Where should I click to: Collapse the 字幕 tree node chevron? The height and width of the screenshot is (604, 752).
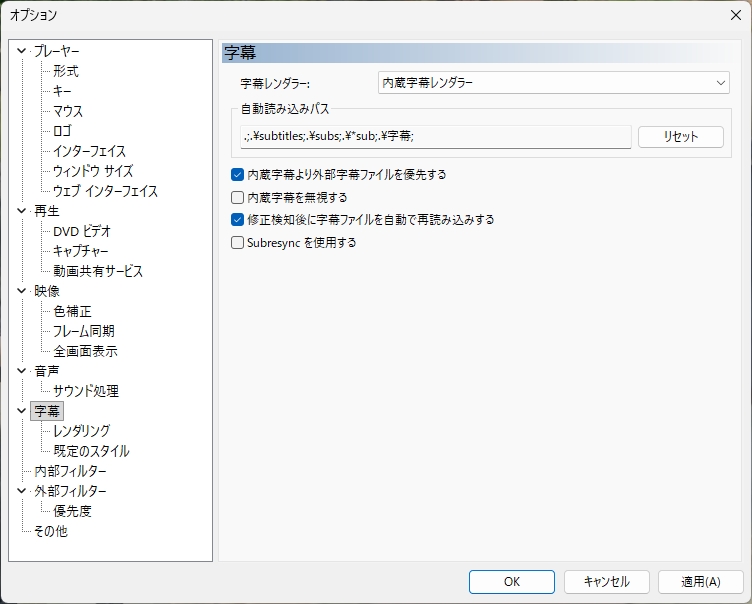pyautogui.click(x=22, y=411)
